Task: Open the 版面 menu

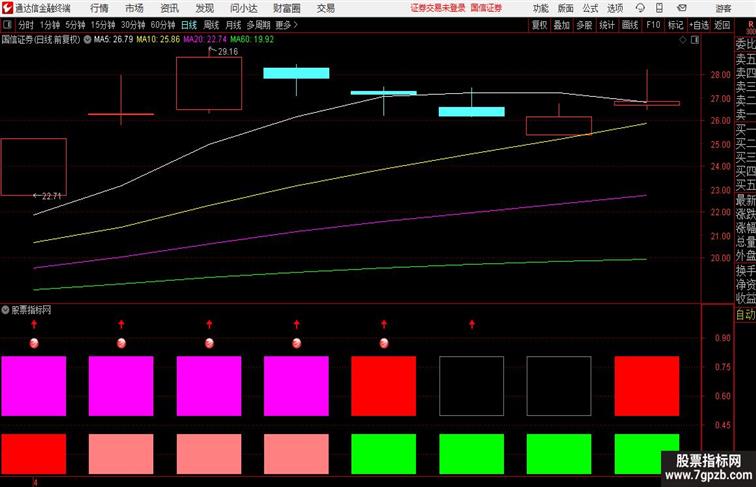Action: tap(565, 8)
